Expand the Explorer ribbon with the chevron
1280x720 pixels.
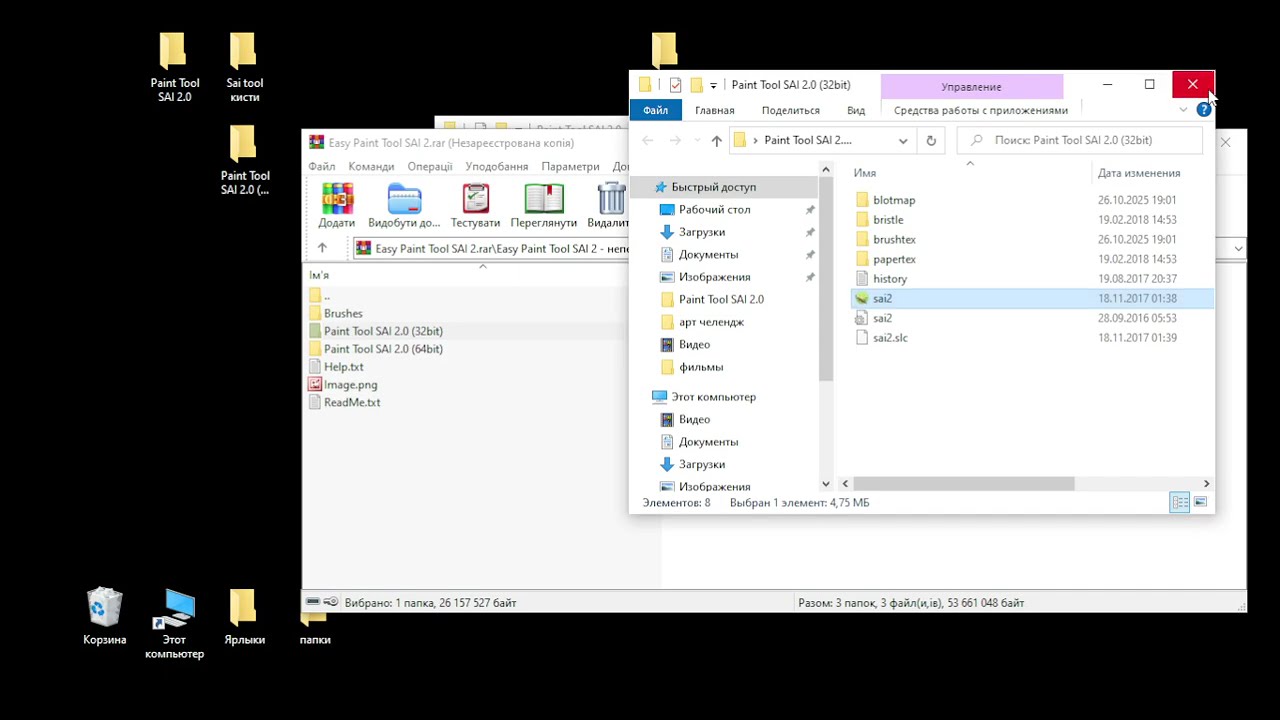point(1183,110)
